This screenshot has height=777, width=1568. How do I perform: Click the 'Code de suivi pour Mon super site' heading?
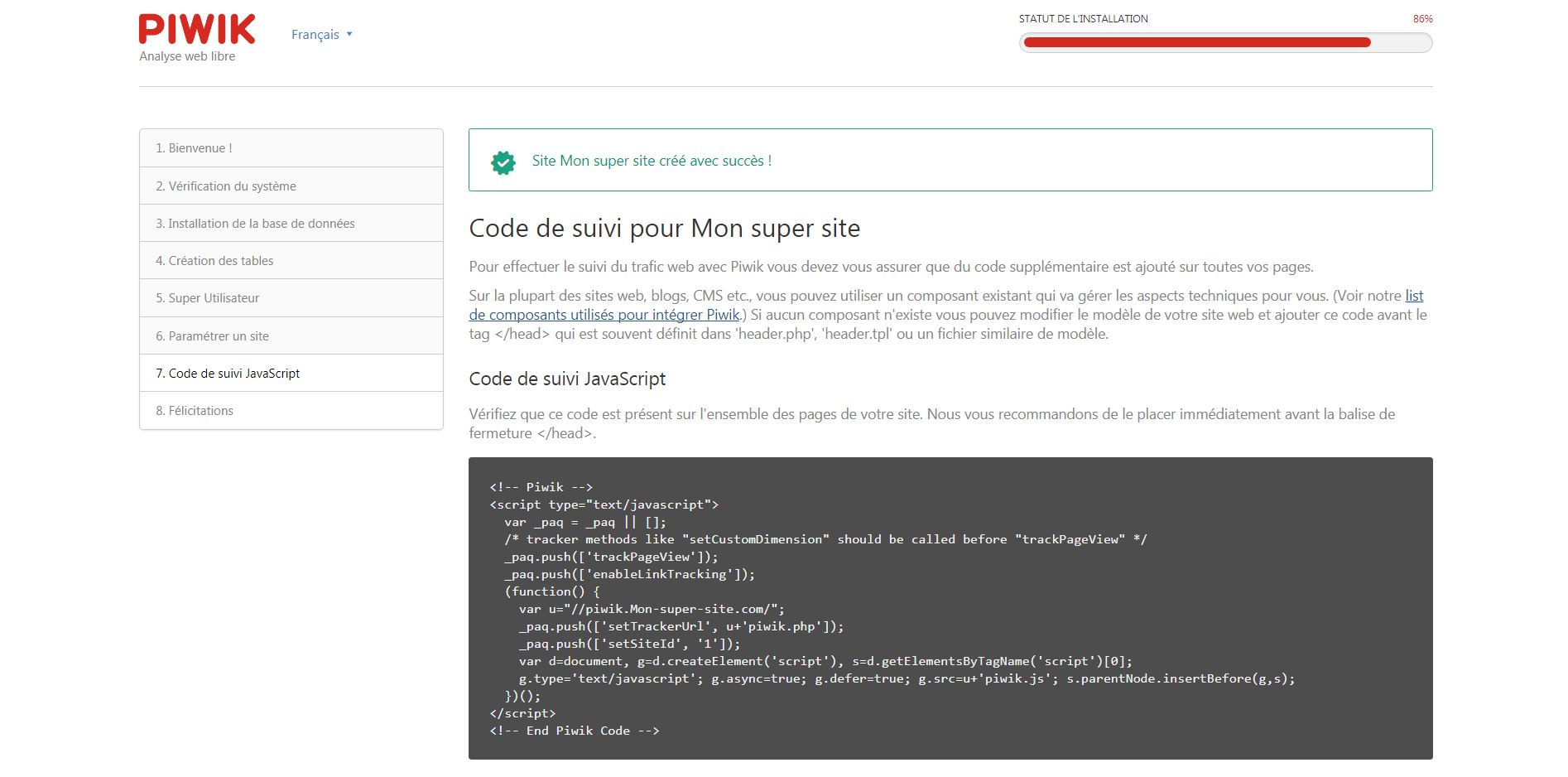pyautogui.click(x=664, y=229)
